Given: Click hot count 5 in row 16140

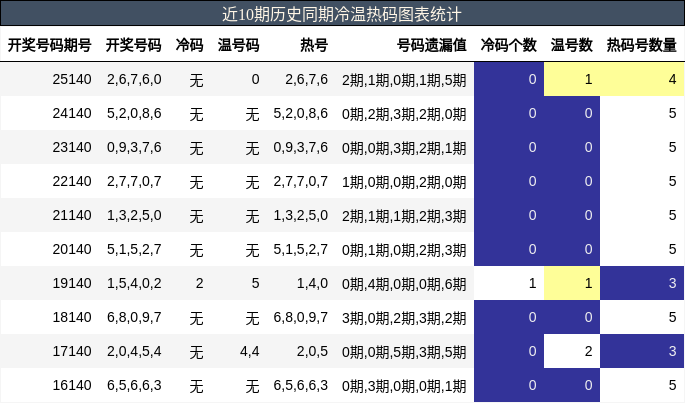Looking at the screenshot, I should pyautogui.click(x=642, y=386).
